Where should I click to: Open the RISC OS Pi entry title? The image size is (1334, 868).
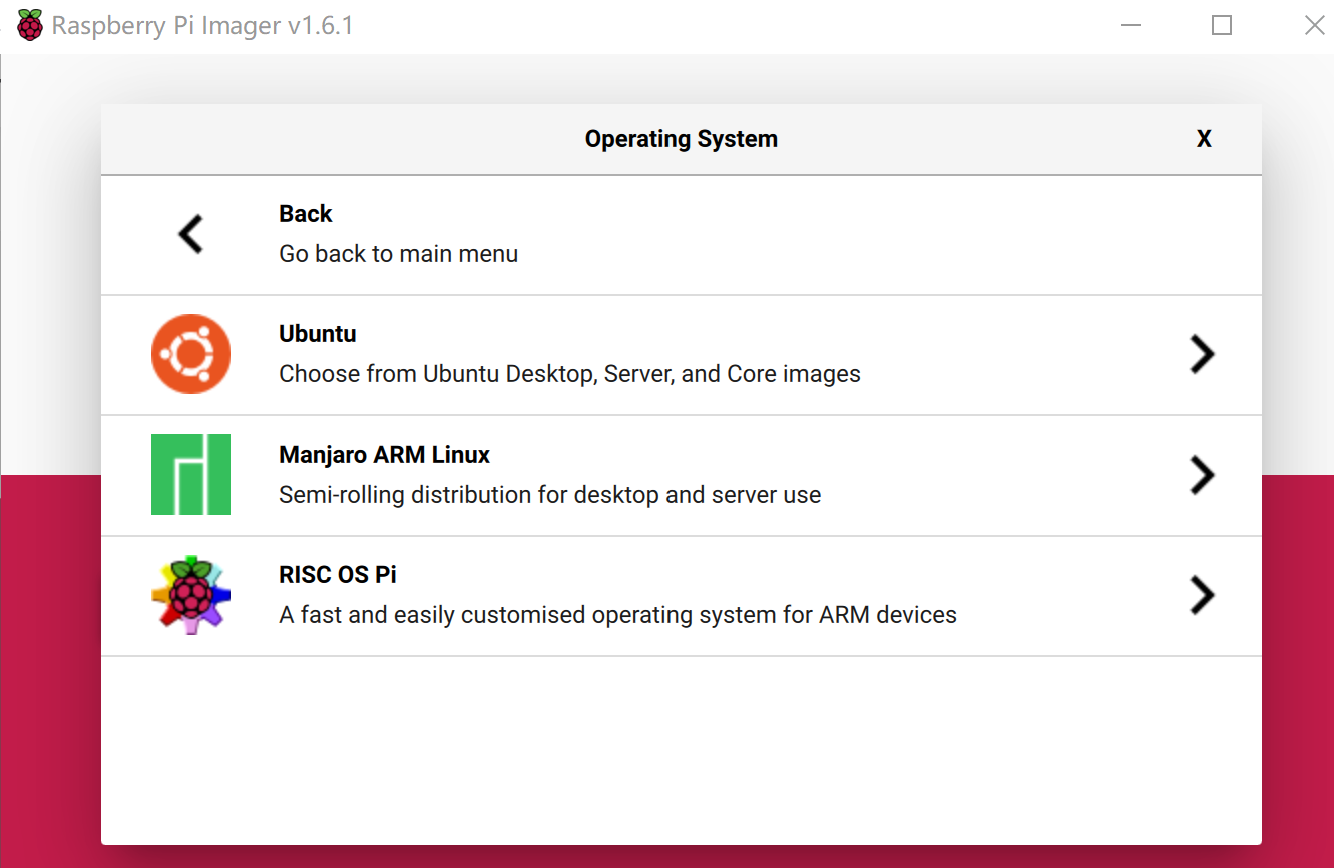(x=338, y=575)
